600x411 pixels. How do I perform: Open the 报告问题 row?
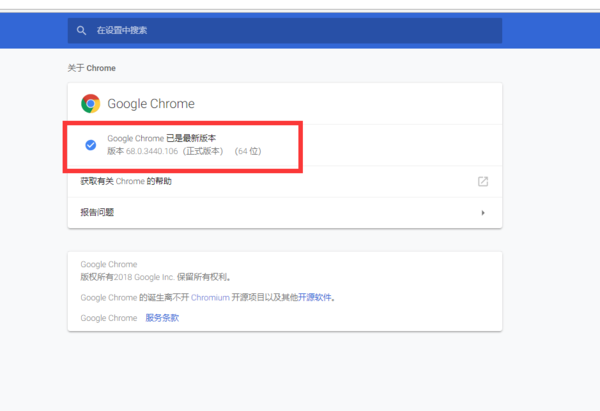(x=285, y=213)
